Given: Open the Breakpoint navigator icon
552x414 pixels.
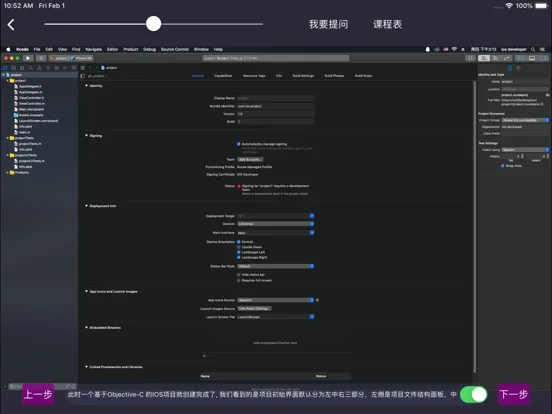Looking at the screenshot, I should tap(65, 68).
